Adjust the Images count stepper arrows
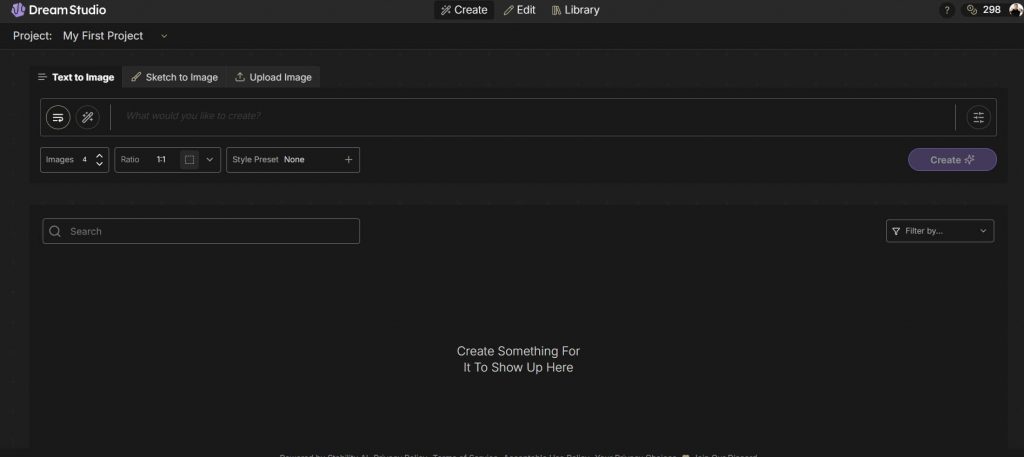 tap(100, 160)
